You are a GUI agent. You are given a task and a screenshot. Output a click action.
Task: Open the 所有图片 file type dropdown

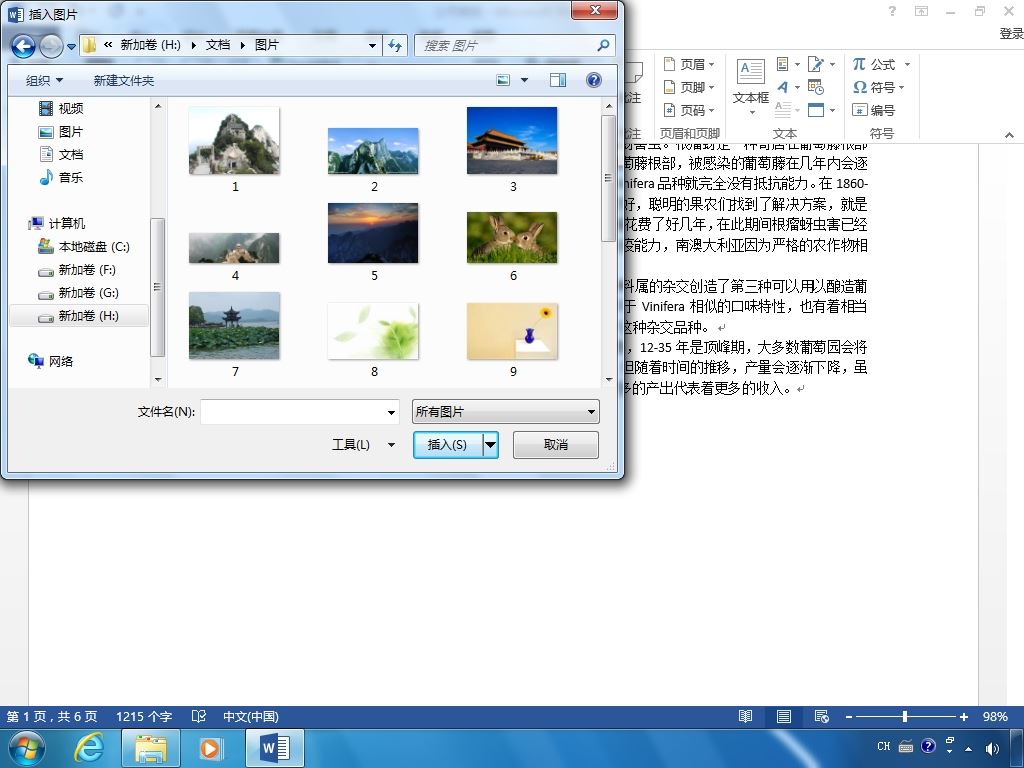[505, 411]
